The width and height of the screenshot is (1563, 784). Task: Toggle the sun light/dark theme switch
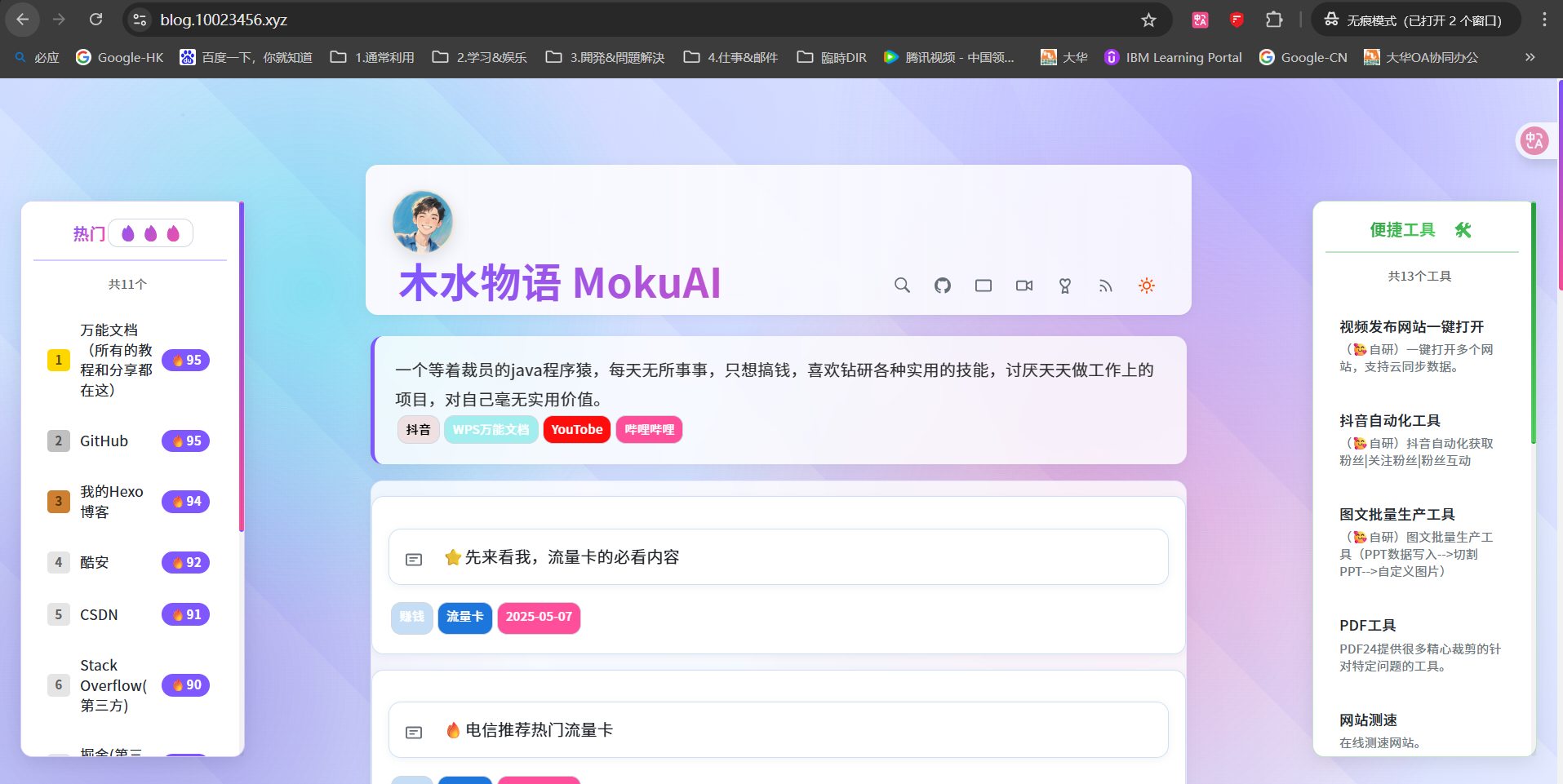tap(1147, 286)
